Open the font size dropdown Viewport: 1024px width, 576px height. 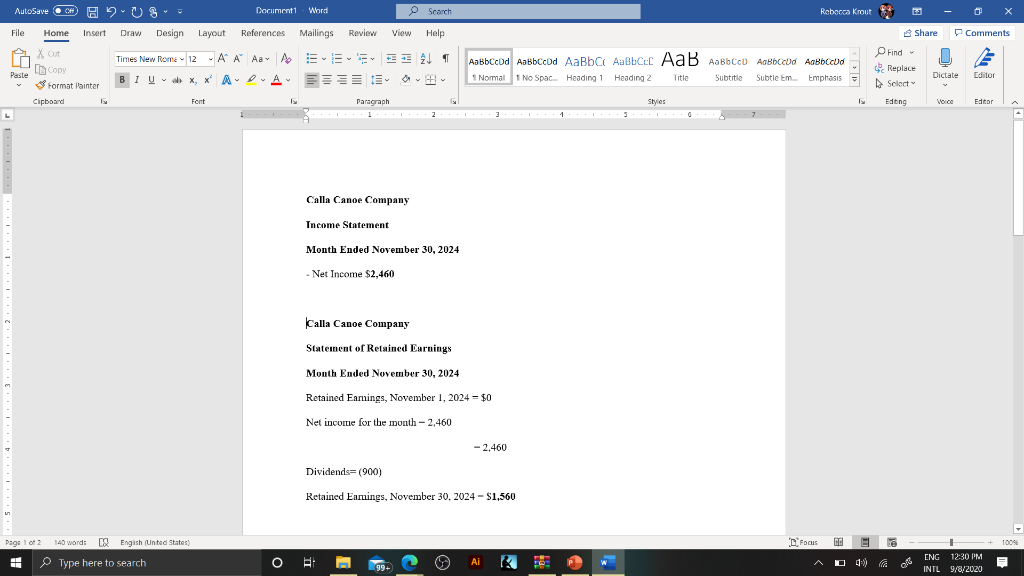click(210, 59)
